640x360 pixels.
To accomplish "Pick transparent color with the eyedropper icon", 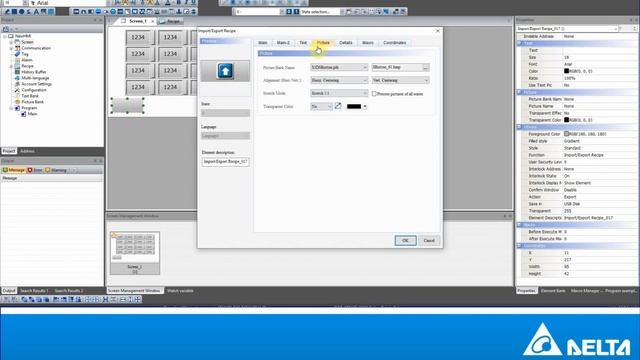I will click(x=338, y=106).
